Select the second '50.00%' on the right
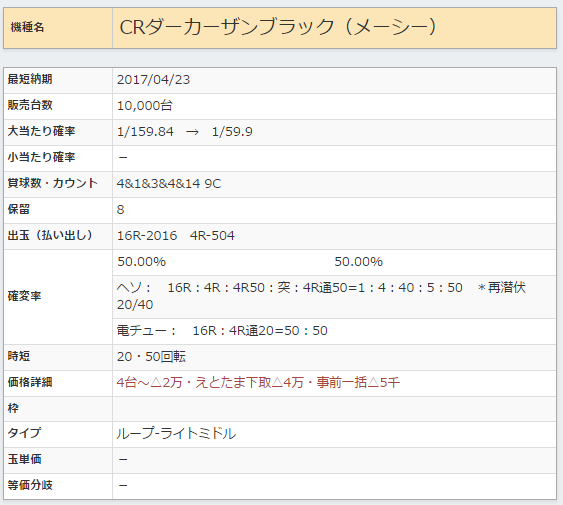Image resolution: width=563 pixels, height=505 pixels. 359,262
